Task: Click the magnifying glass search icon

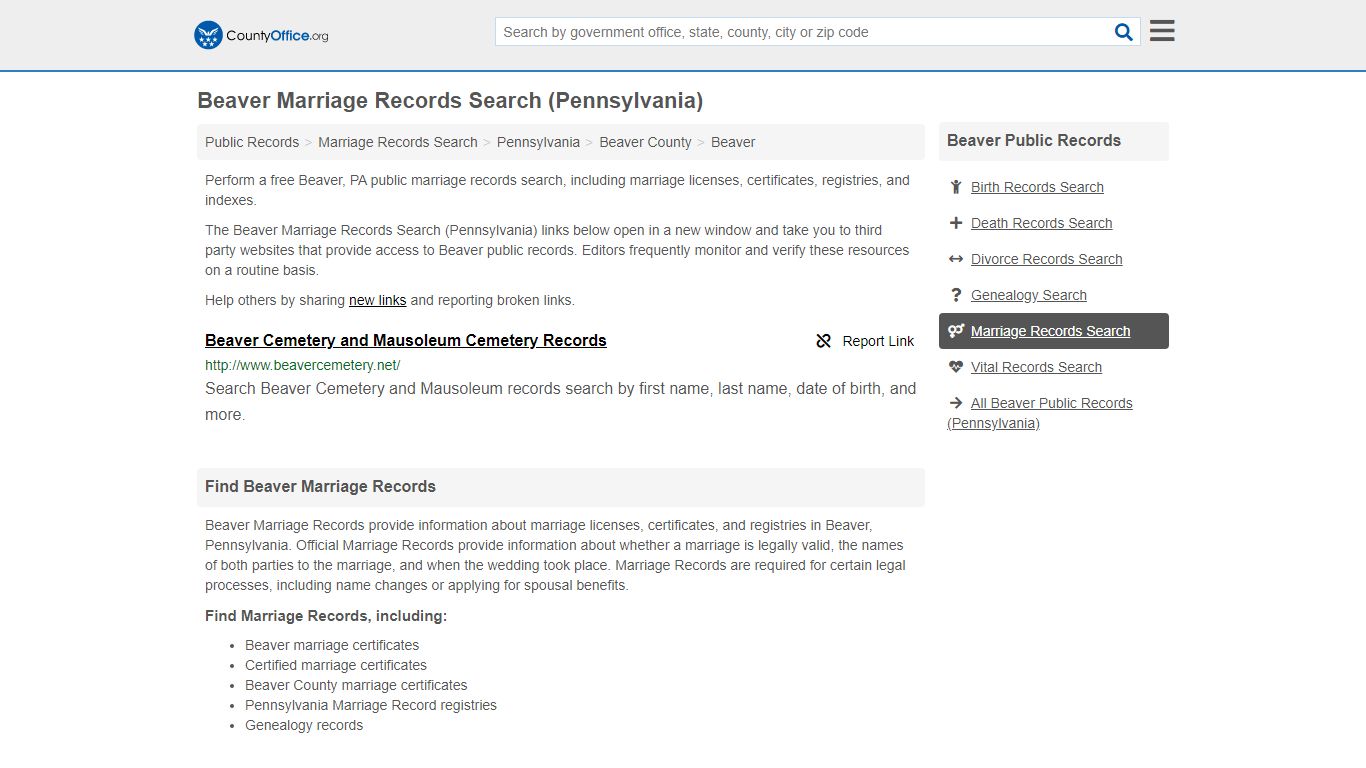Action: tap(1124, 32)
